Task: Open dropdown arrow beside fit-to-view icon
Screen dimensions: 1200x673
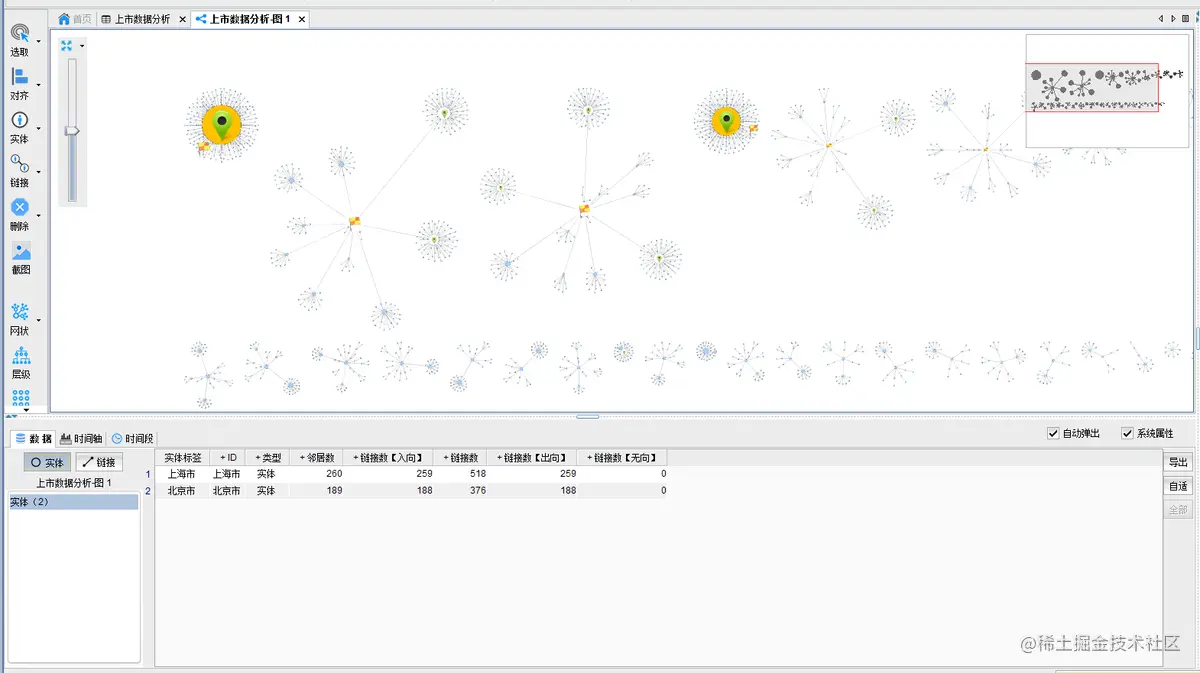Action: pos(82,45)
